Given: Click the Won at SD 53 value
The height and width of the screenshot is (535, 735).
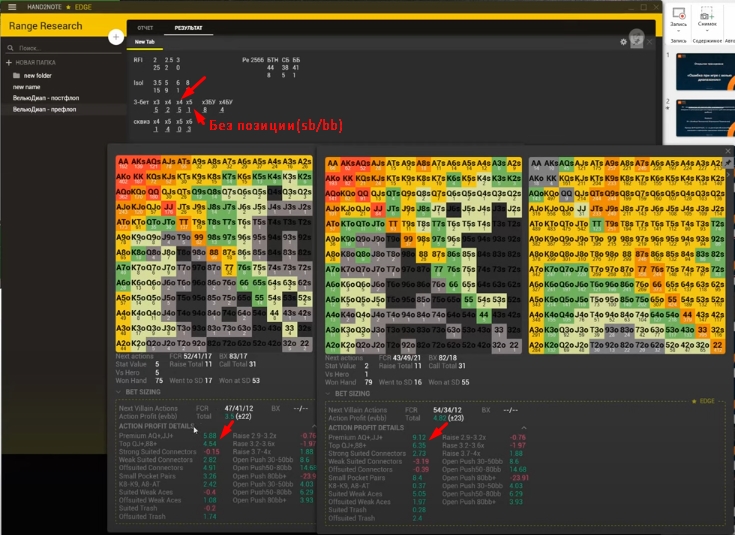Looking at the screenshot, I should 256,381.
